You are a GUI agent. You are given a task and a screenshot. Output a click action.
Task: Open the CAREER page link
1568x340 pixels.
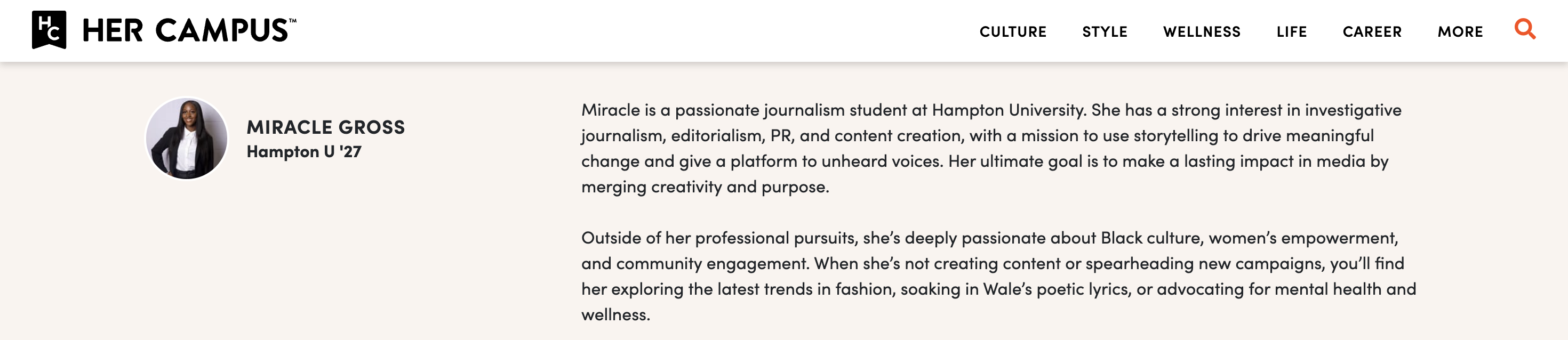1372,31
